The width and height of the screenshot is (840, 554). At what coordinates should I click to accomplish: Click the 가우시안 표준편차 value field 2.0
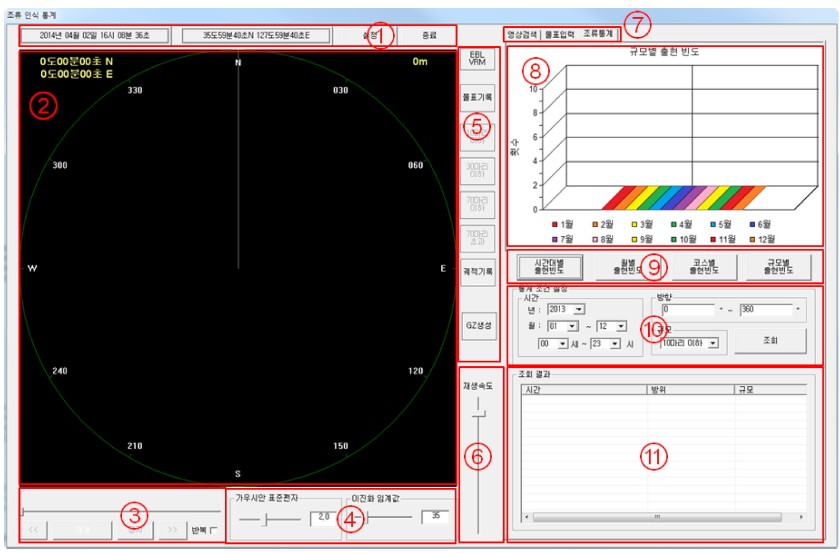click(x=322, y=518)
